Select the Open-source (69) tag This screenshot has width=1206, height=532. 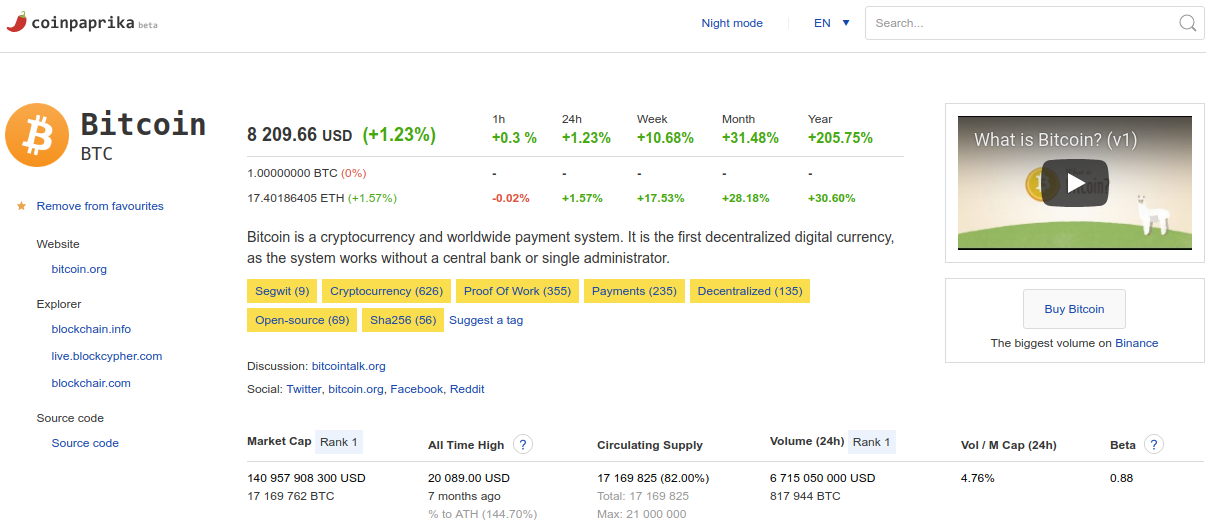click(x=302, y=320)
